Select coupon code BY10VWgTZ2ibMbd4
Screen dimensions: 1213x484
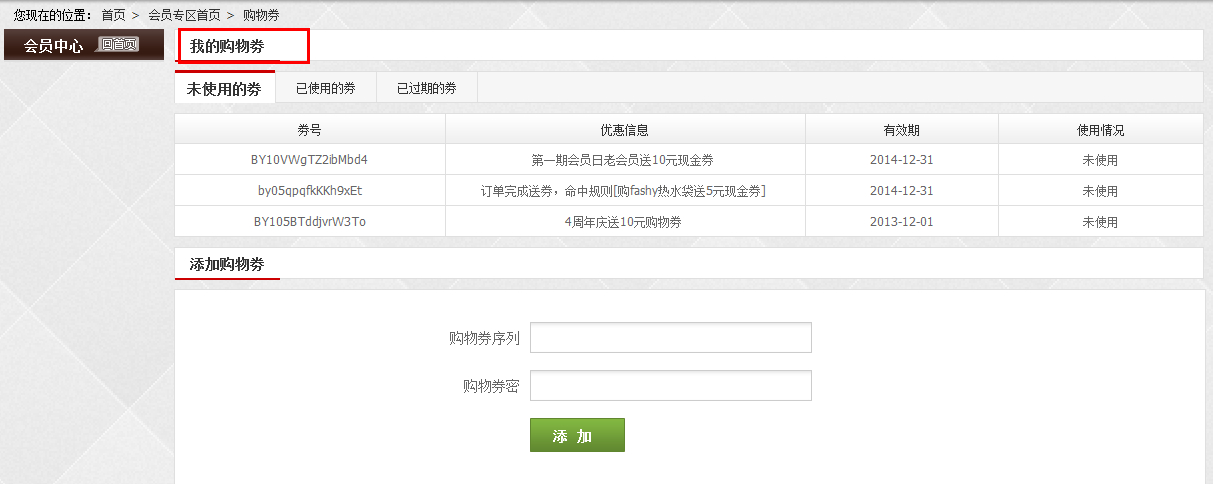(x=309, y=160)
